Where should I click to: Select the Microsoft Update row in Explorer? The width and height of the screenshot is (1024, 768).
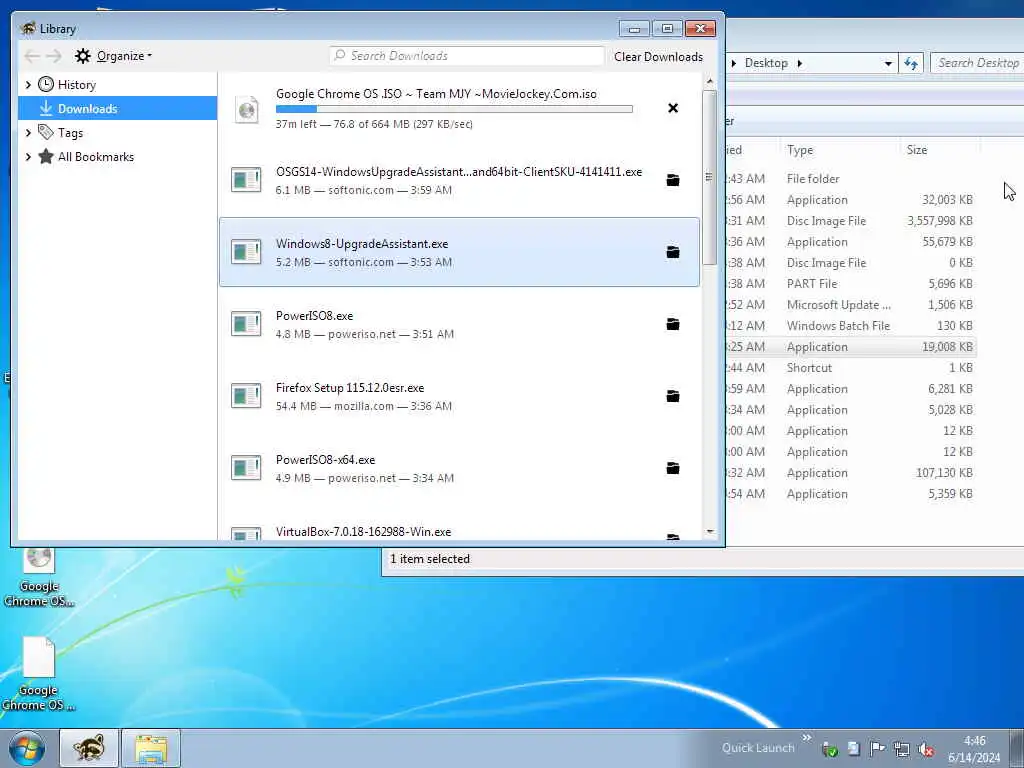pyautogui.click(x=851, y=304)
